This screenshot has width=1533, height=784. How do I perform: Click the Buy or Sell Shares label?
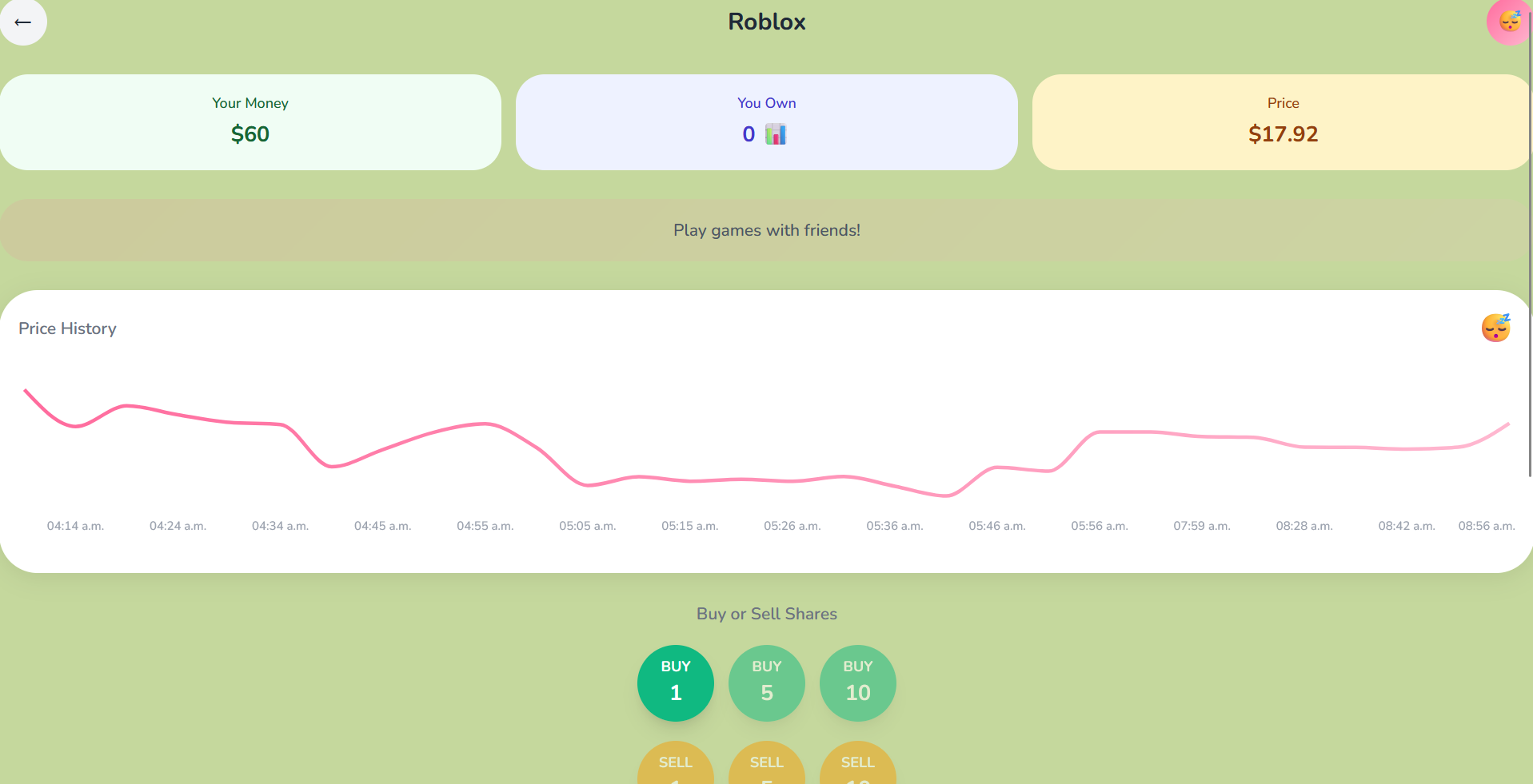pyautogui.click(x=767, y=614)
